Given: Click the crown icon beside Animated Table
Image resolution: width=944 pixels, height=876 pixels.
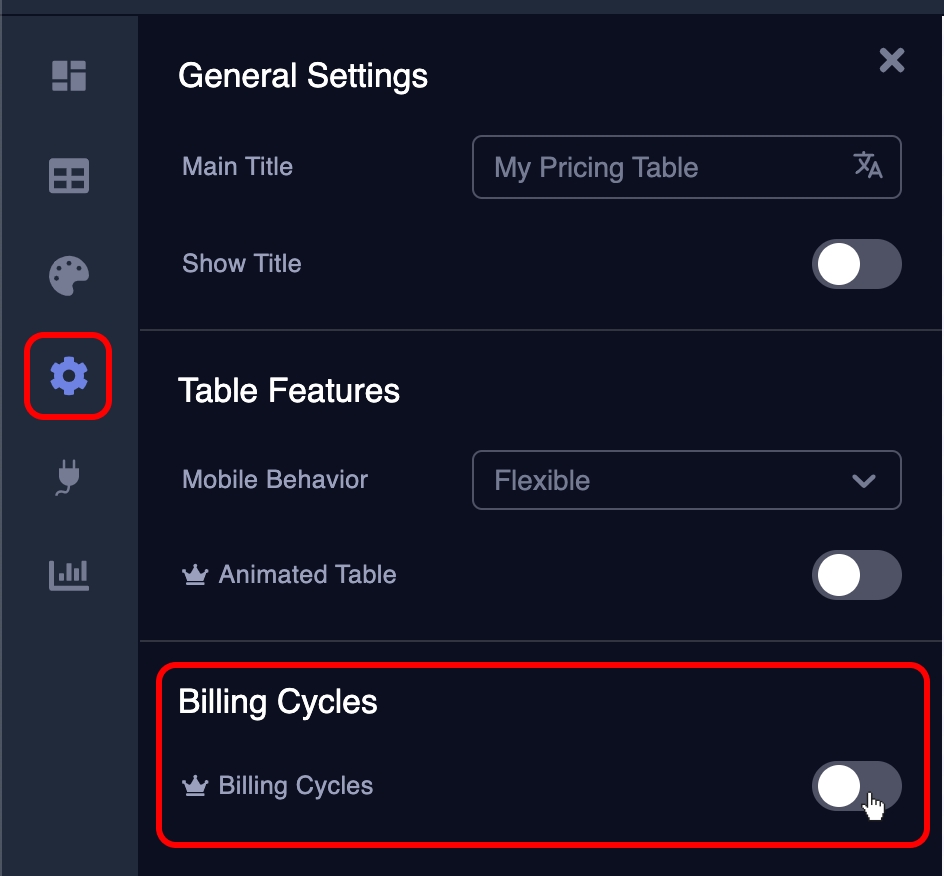Looking at the screenshot, I should pos(194,576).
